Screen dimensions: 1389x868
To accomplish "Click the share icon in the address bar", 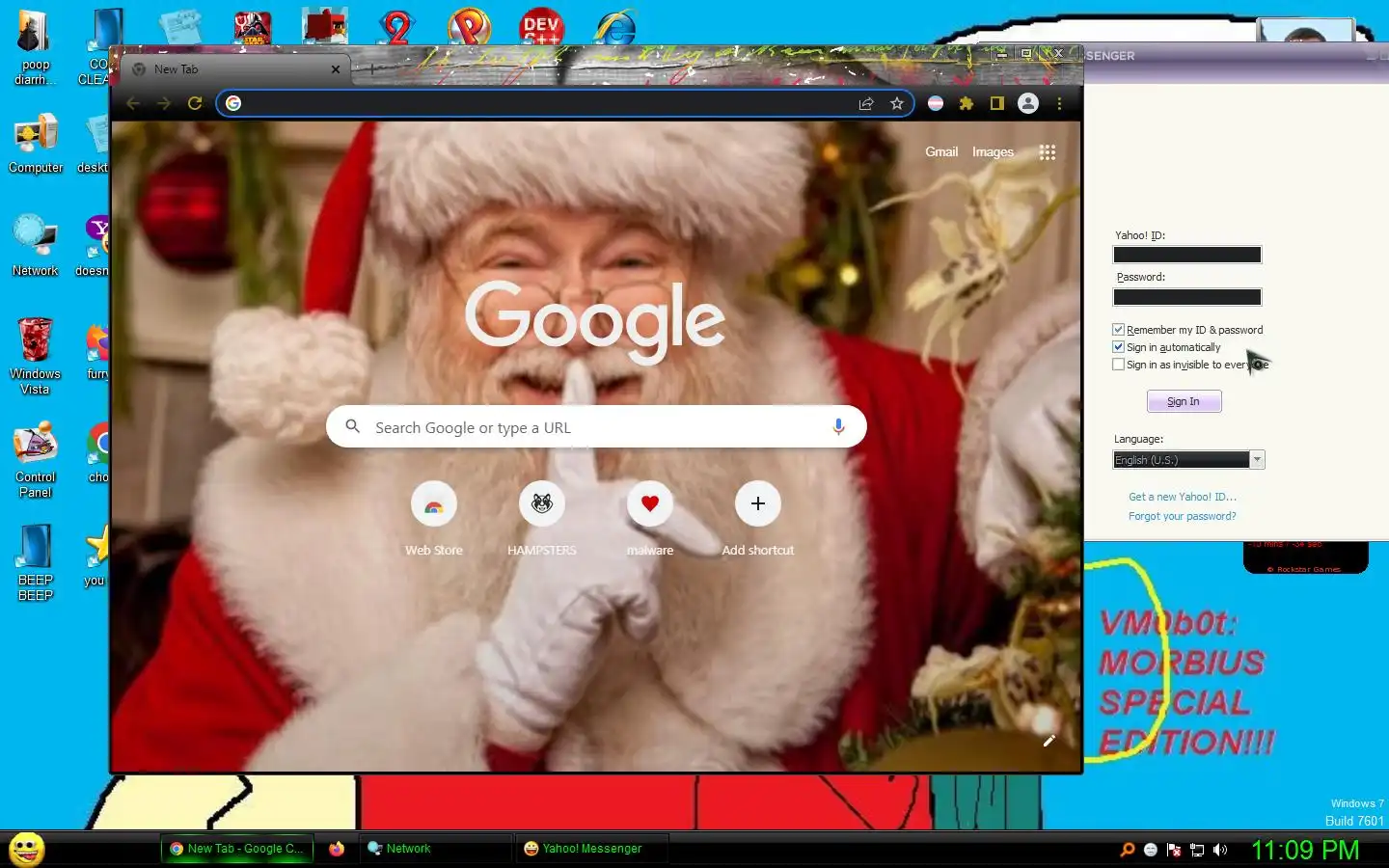I will [x=866, y=103].
